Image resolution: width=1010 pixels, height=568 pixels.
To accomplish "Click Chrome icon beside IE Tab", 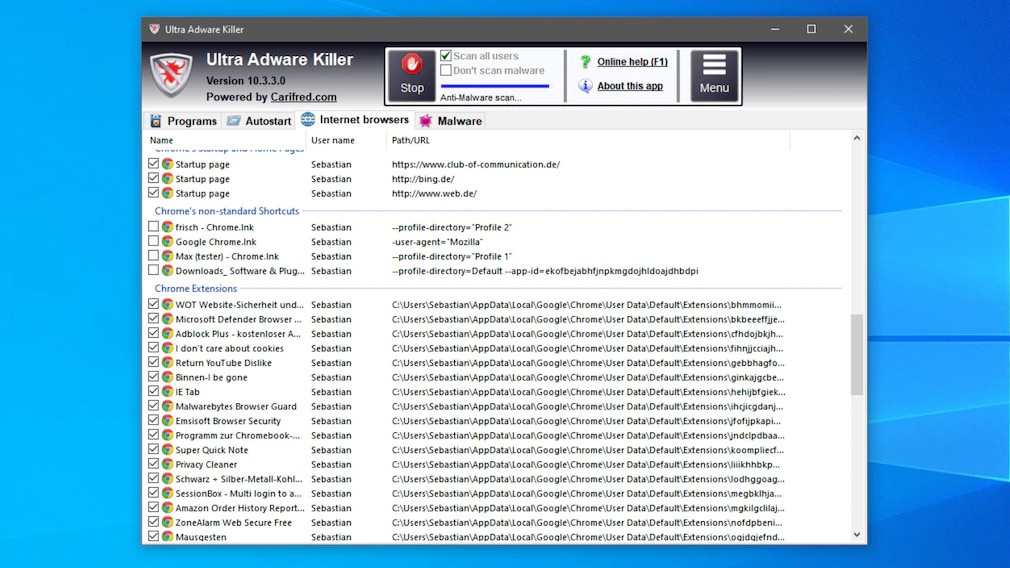I will coord(167,392).
